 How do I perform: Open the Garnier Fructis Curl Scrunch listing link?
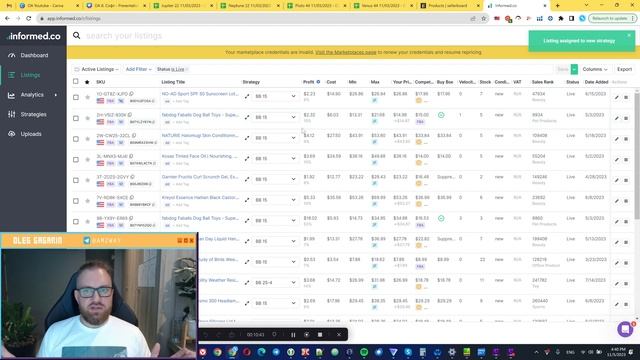tap(200, 177)
